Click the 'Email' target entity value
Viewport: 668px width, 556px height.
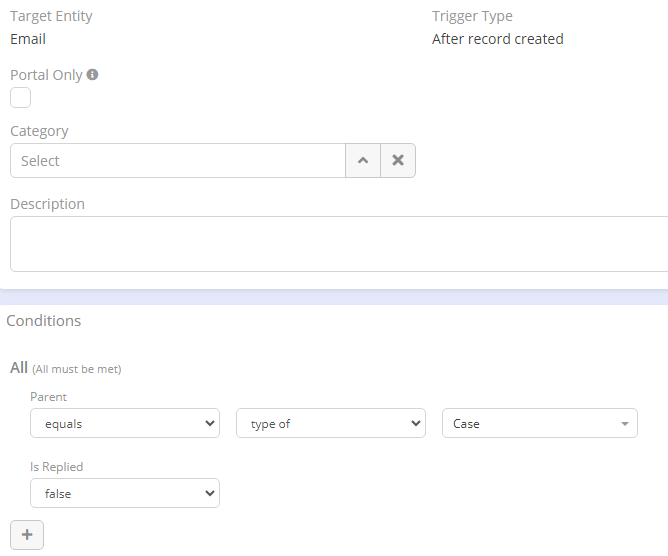coord(28,39)
